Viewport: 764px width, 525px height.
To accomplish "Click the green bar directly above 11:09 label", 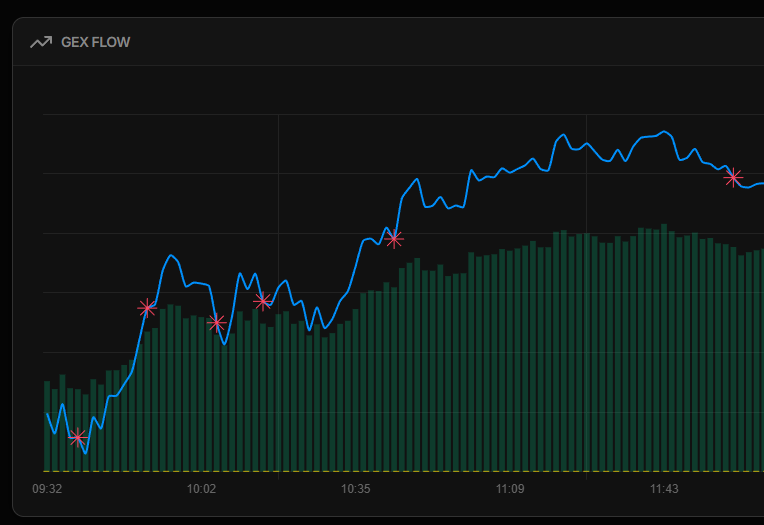I will [x=510, y=360].
